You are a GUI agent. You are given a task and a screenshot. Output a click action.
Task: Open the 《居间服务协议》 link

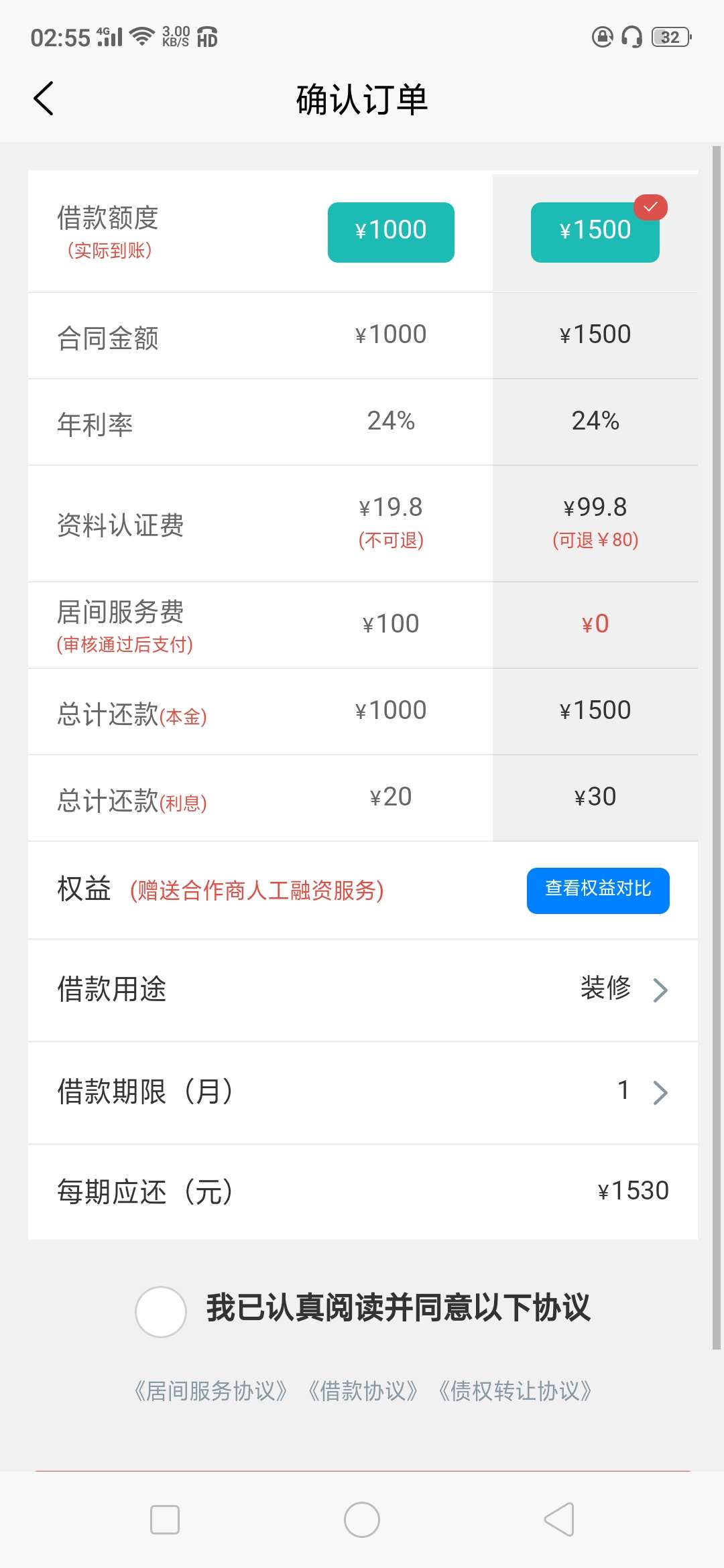pyautogui.click(x=210, y=1392)
